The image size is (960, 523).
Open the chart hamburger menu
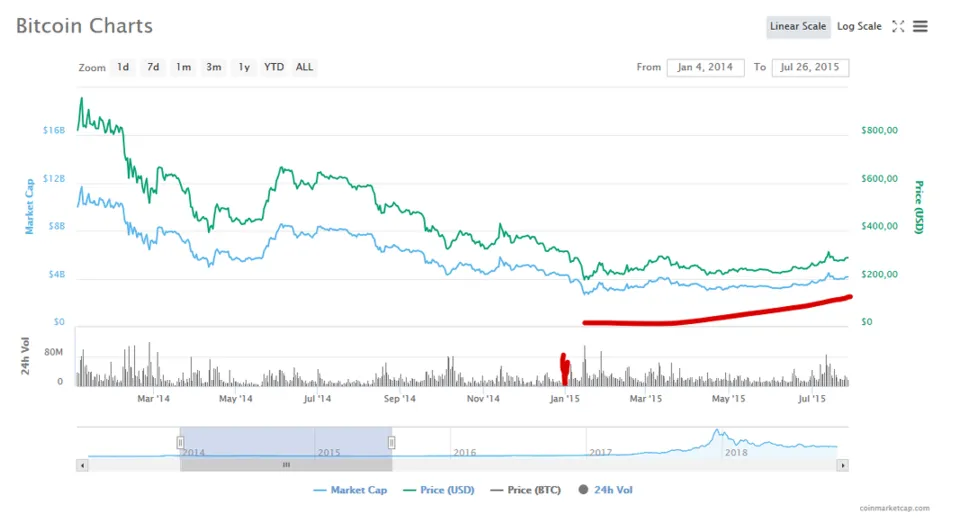tap(920, 26)
